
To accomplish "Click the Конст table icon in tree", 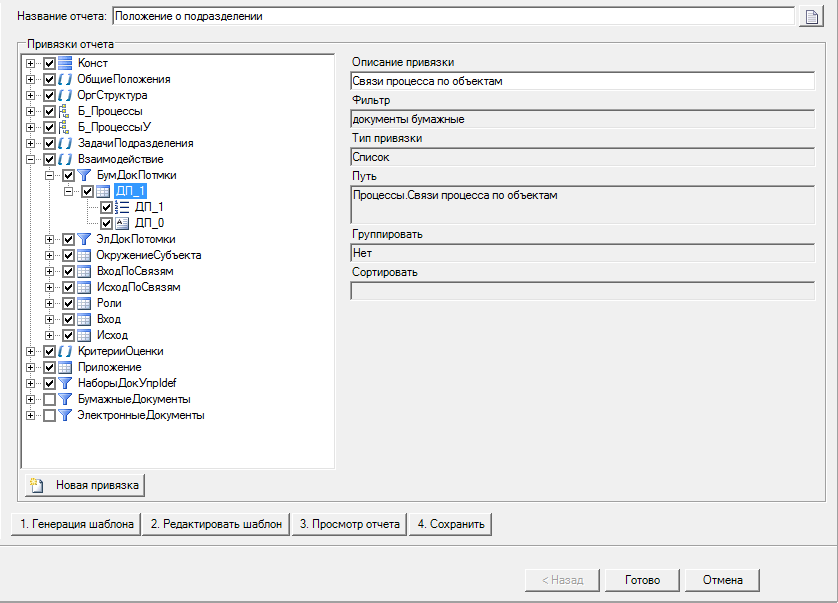I will point(65,63).
